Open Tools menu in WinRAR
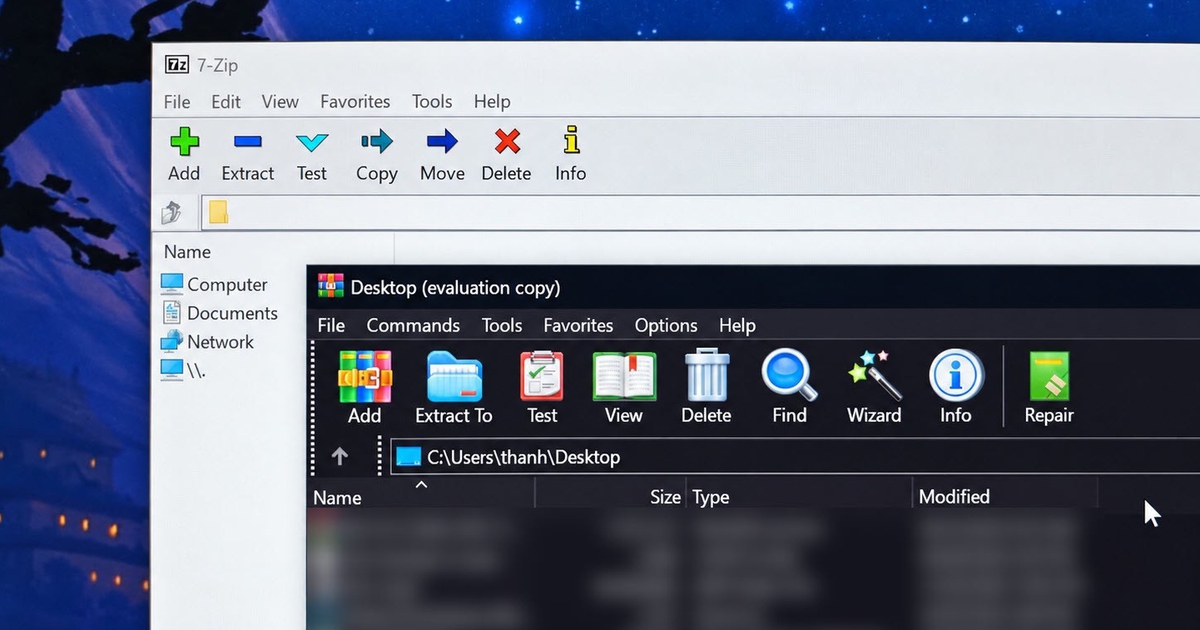This screenshot has width=1200, height=630. pyautogui.click(x=502, y=325)
